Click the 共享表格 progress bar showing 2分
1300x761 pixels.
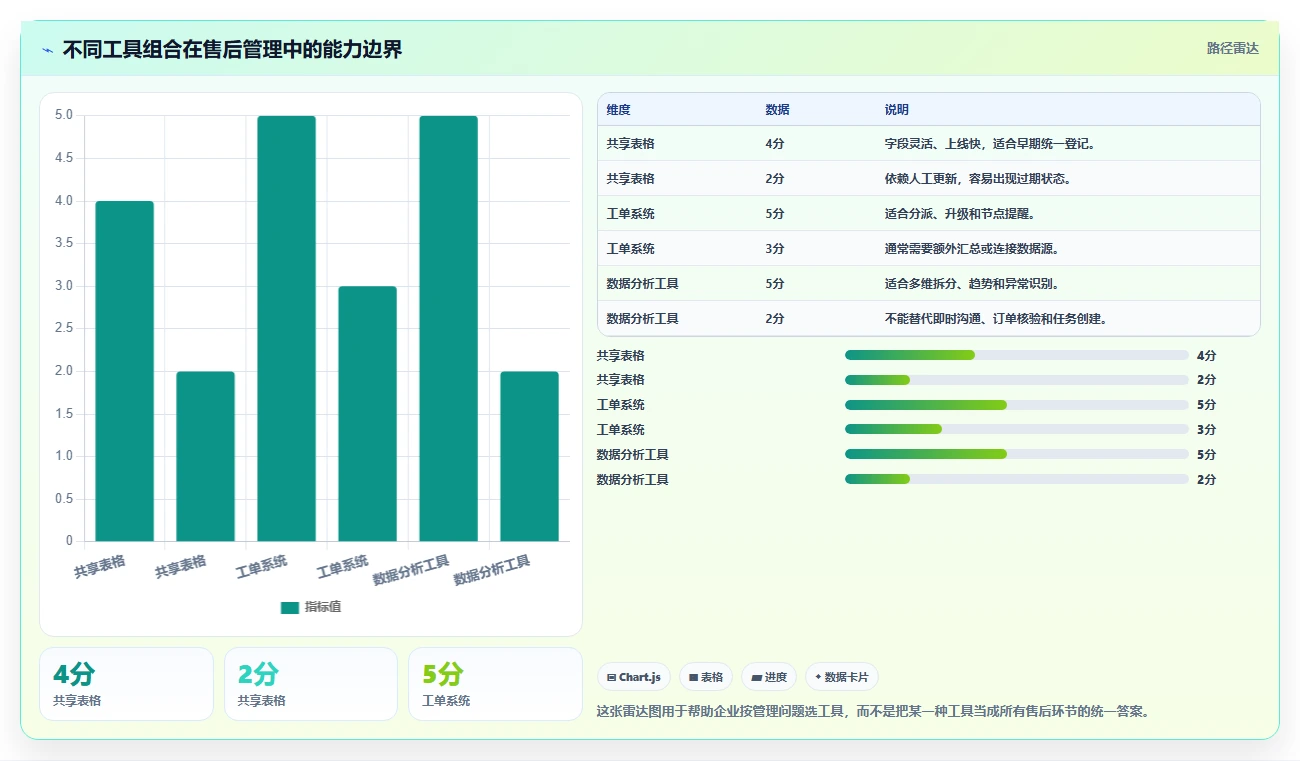[1016, 380]
